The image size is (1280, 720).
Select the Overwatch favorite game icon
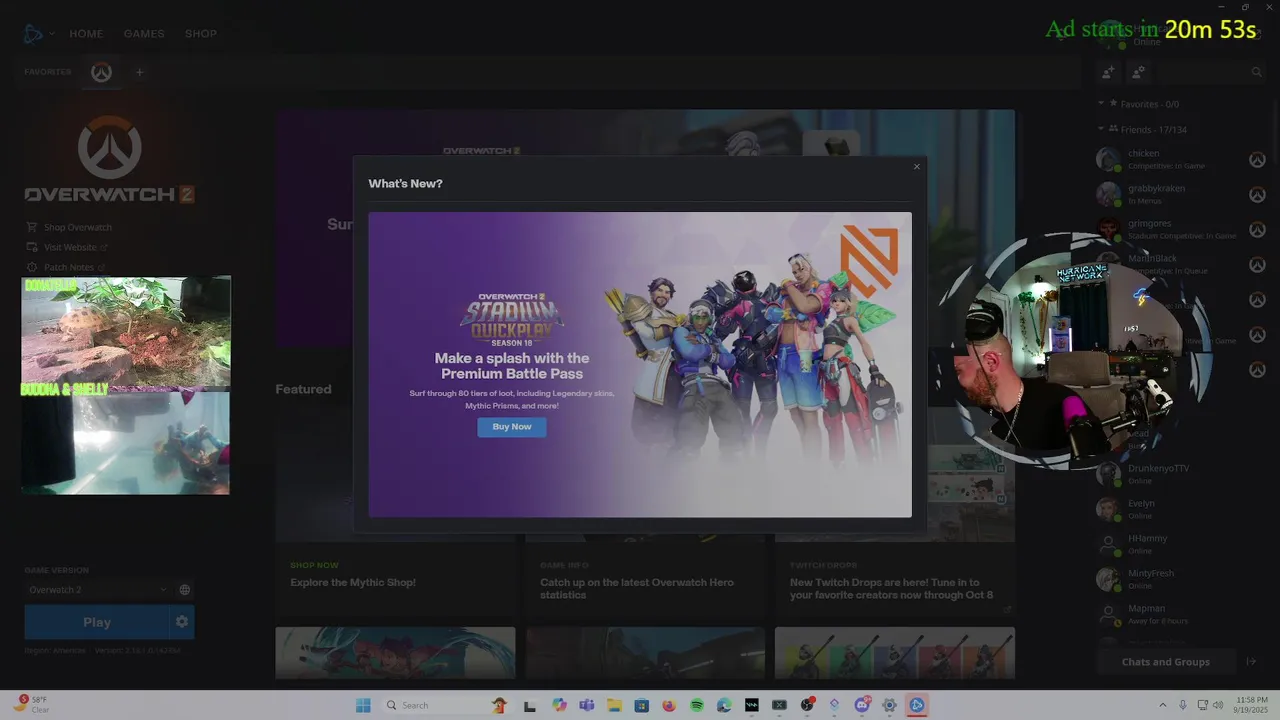pyautogui.click(x=101, y=72)
